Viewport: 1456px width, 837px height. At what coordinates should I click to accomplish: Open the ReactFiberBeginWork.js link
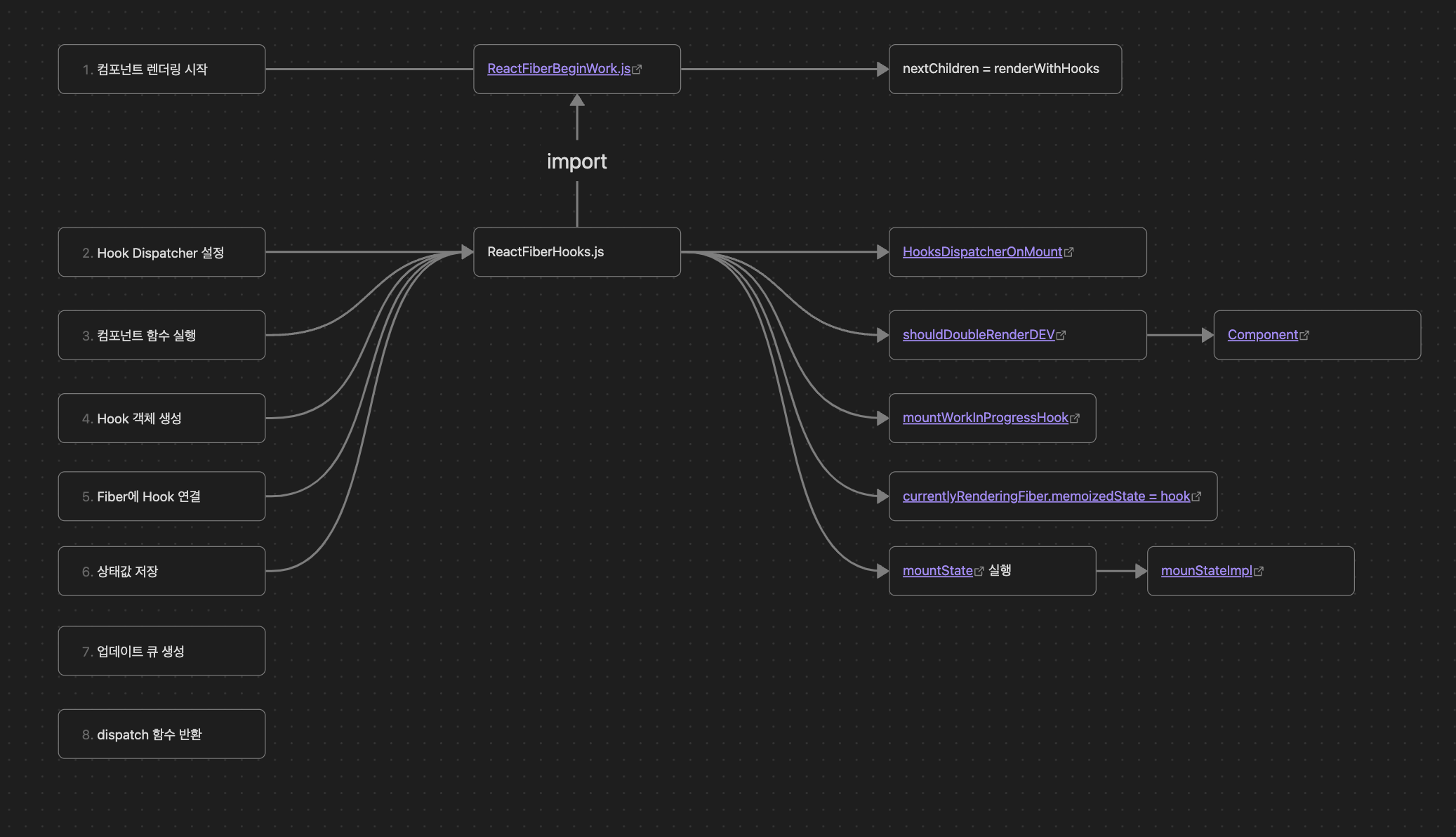[x=559, y=69]
